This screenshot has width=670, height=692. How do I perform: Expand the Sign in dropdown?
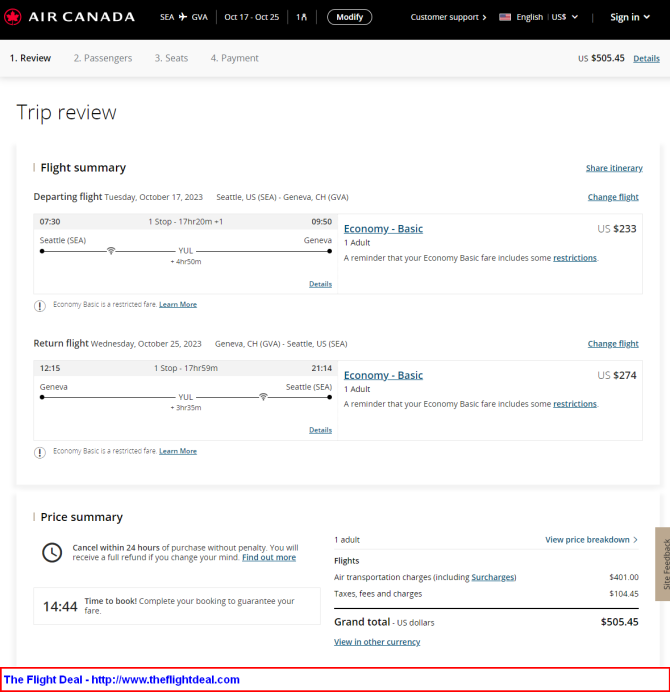tap(630, 17)
